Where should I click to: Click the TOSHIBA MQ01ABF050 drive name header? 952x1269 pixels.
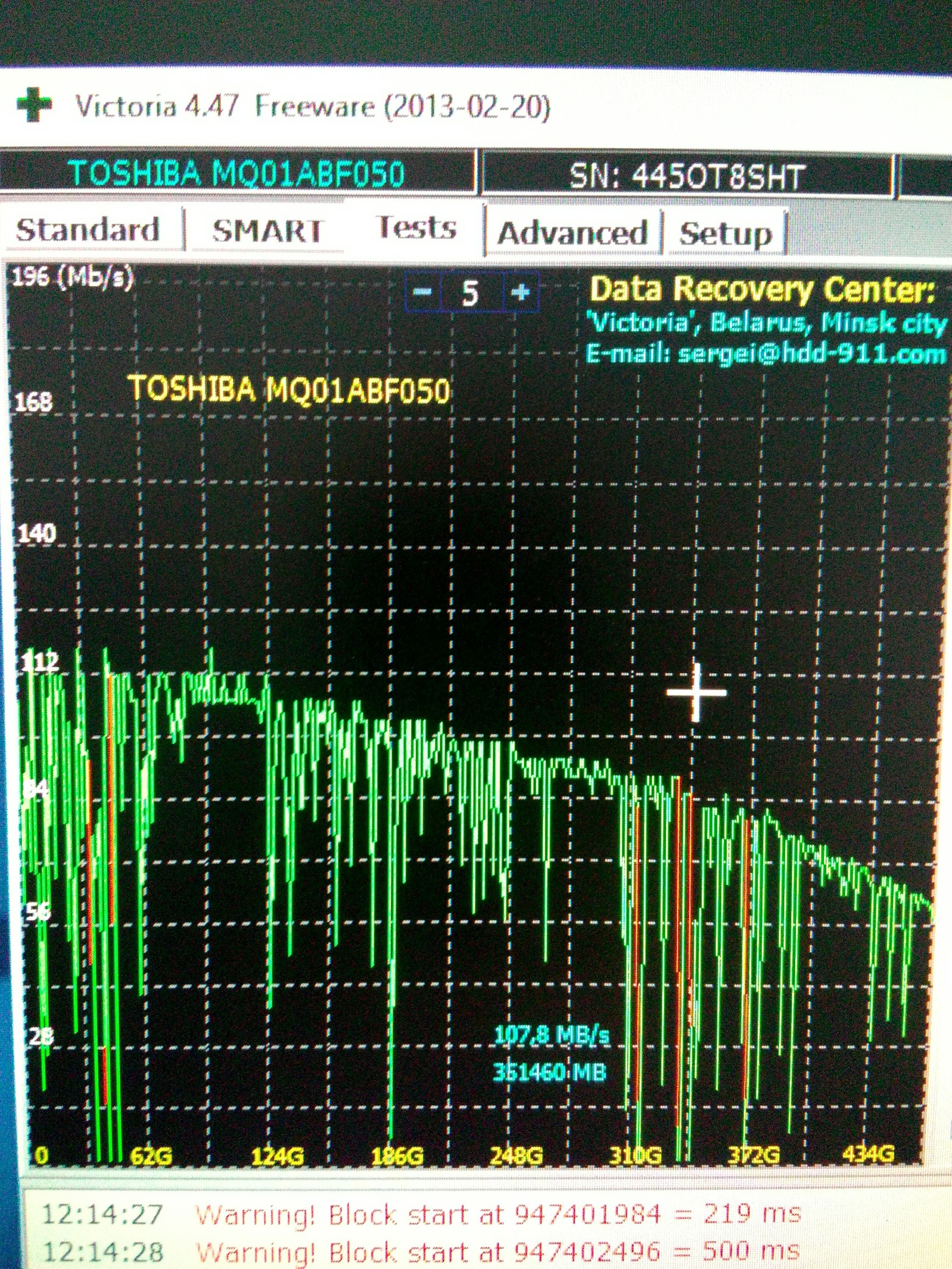[x=237, y=174]
